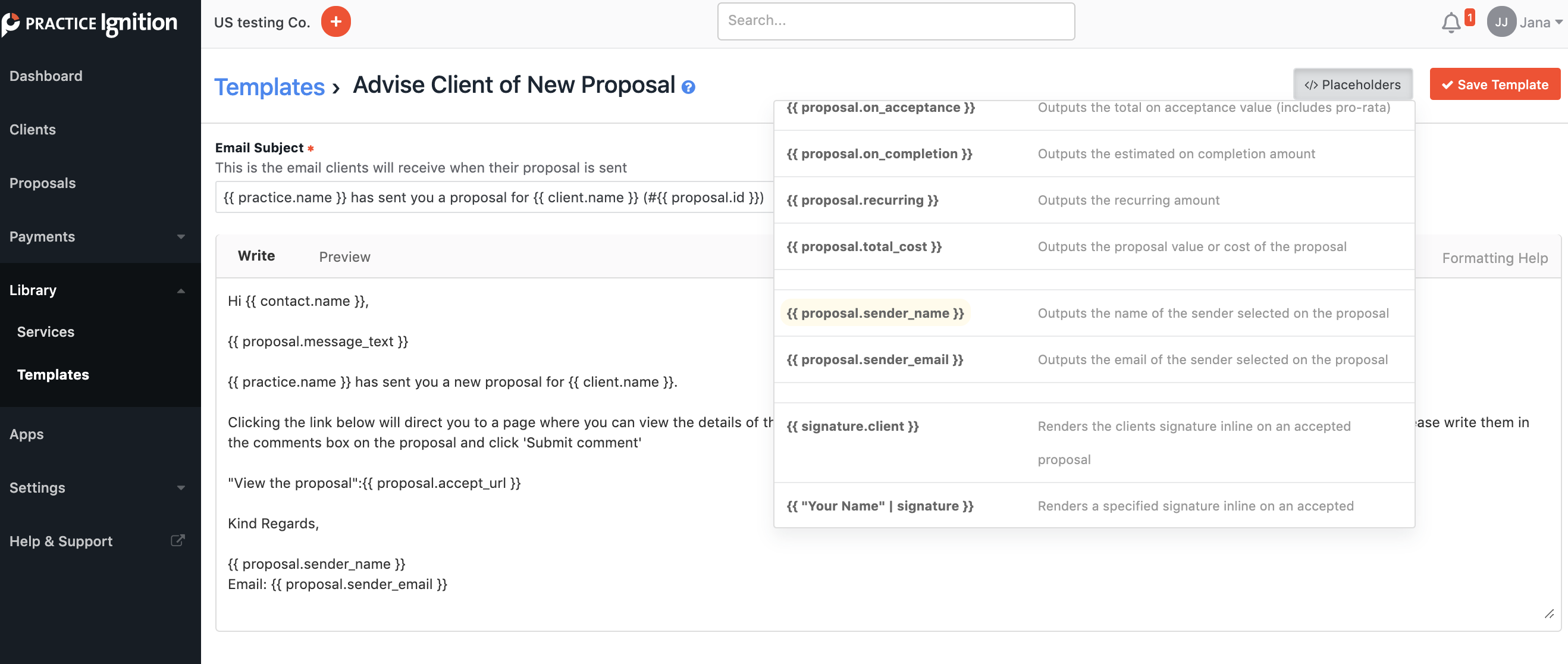Open Formatting Help link
This screenshot has height=664, width=1568.
click(1494, 258)
